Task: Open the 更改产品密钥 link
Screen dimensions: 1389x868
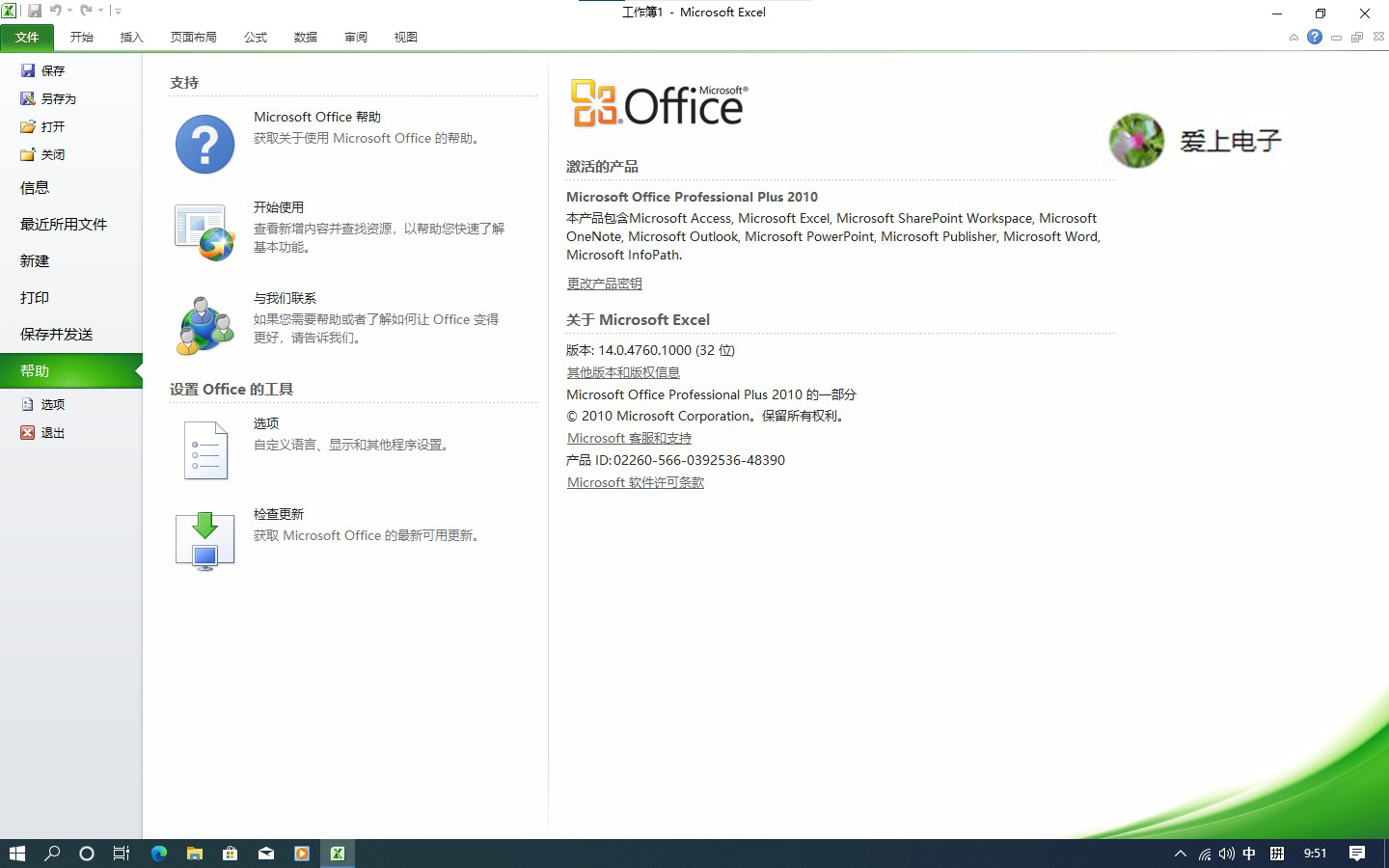Action: click(x=604, y=284)
